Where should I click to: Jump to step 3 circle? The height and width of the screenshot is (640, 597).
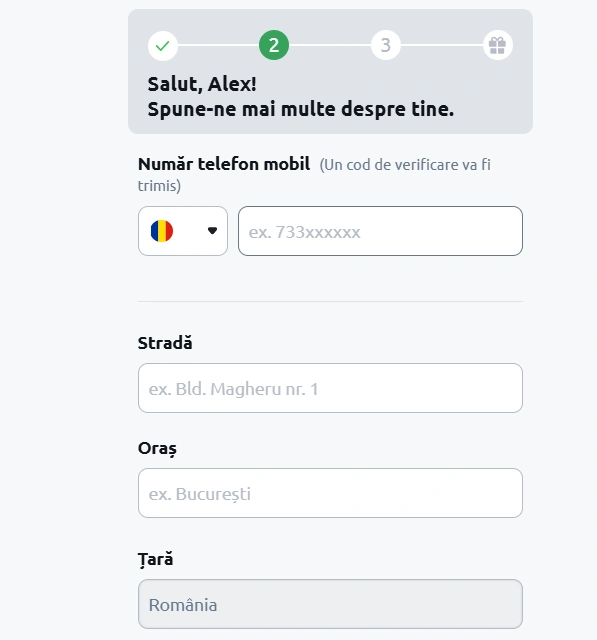click(x=386, y=45)
